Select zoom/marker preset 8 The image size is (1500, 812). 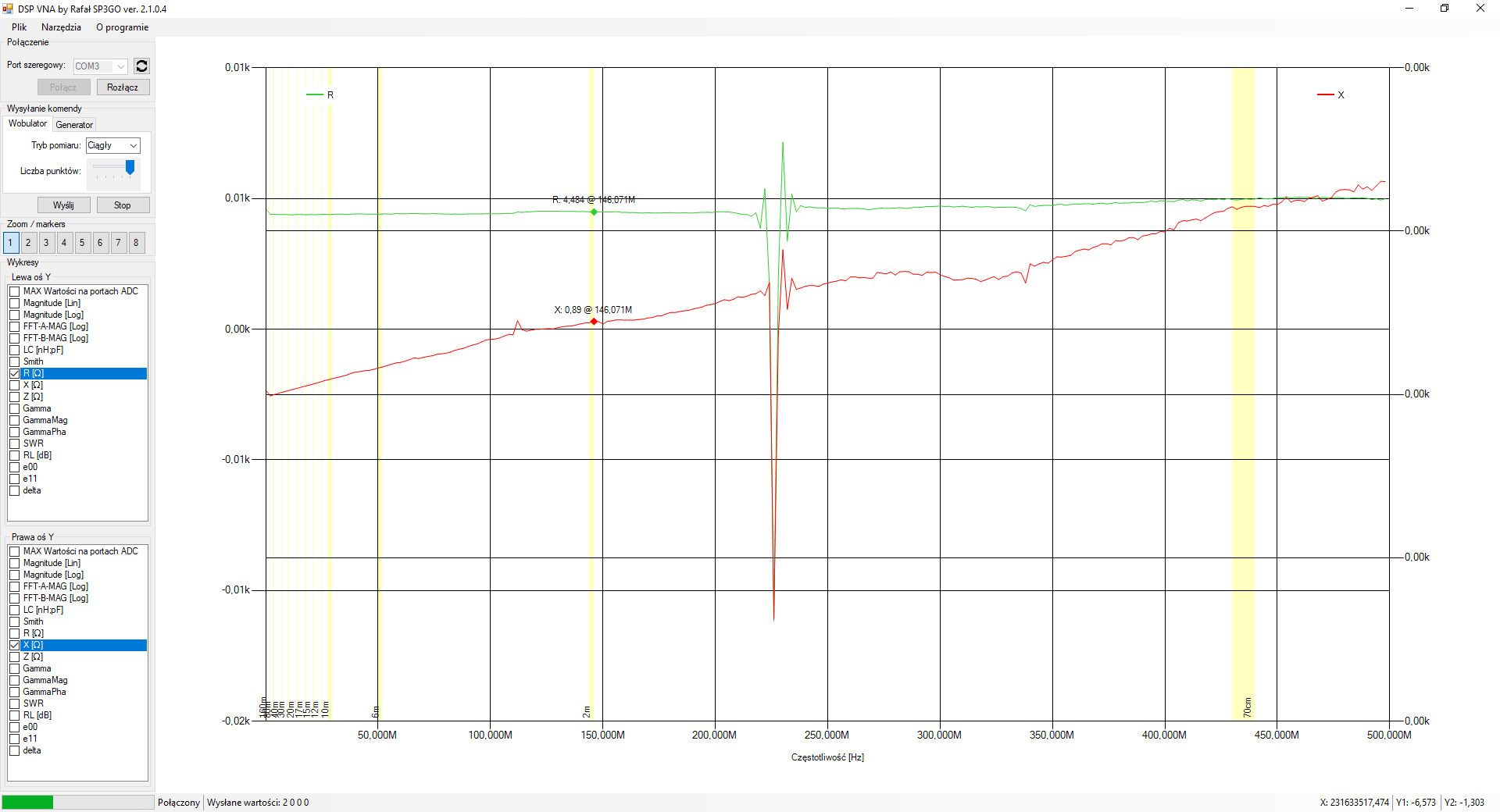[136, 243]
